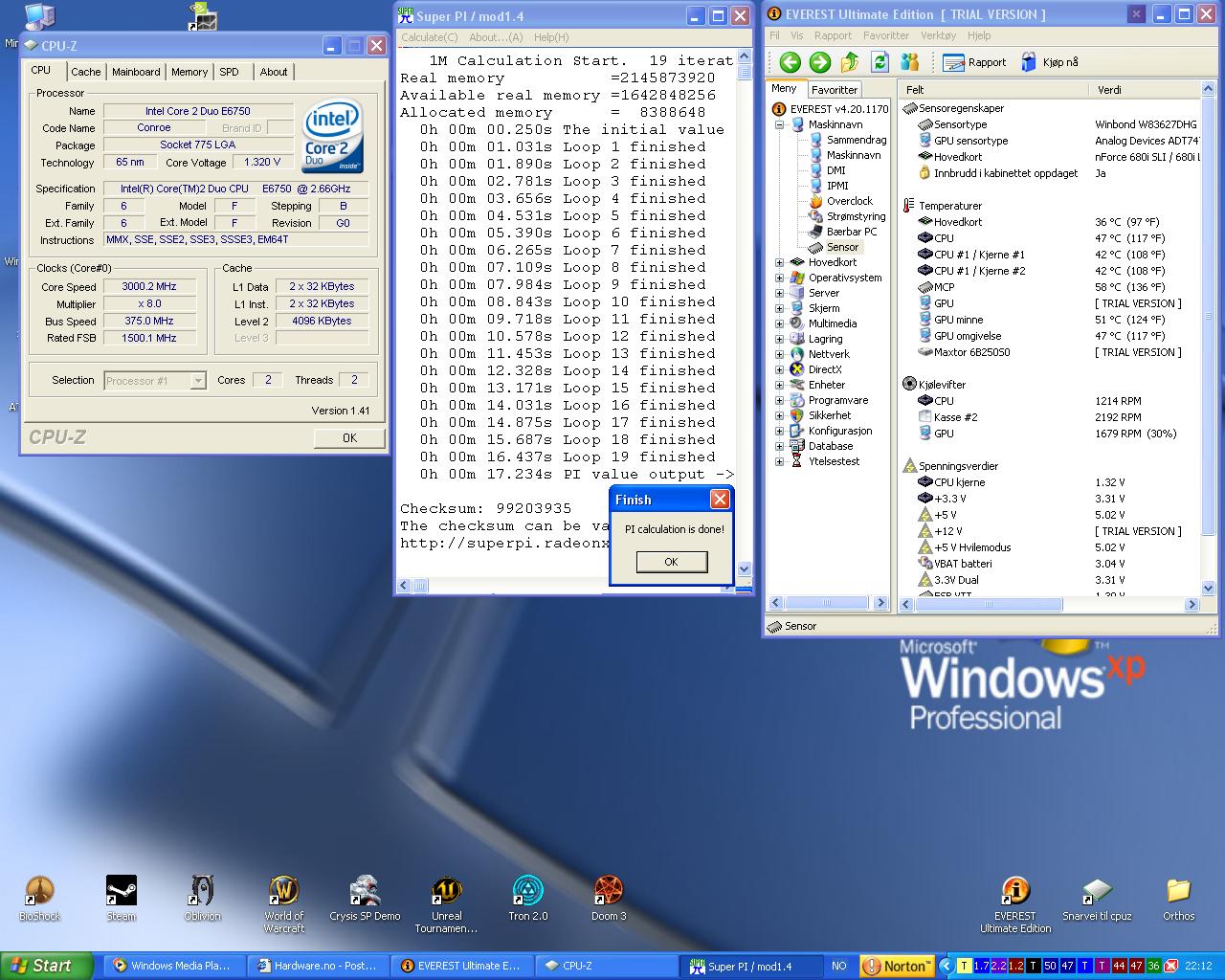Expand the Operativsystem node in EVEREST tree
Image resolution: width=1225 pixels, height=980 pixels.
779,278
